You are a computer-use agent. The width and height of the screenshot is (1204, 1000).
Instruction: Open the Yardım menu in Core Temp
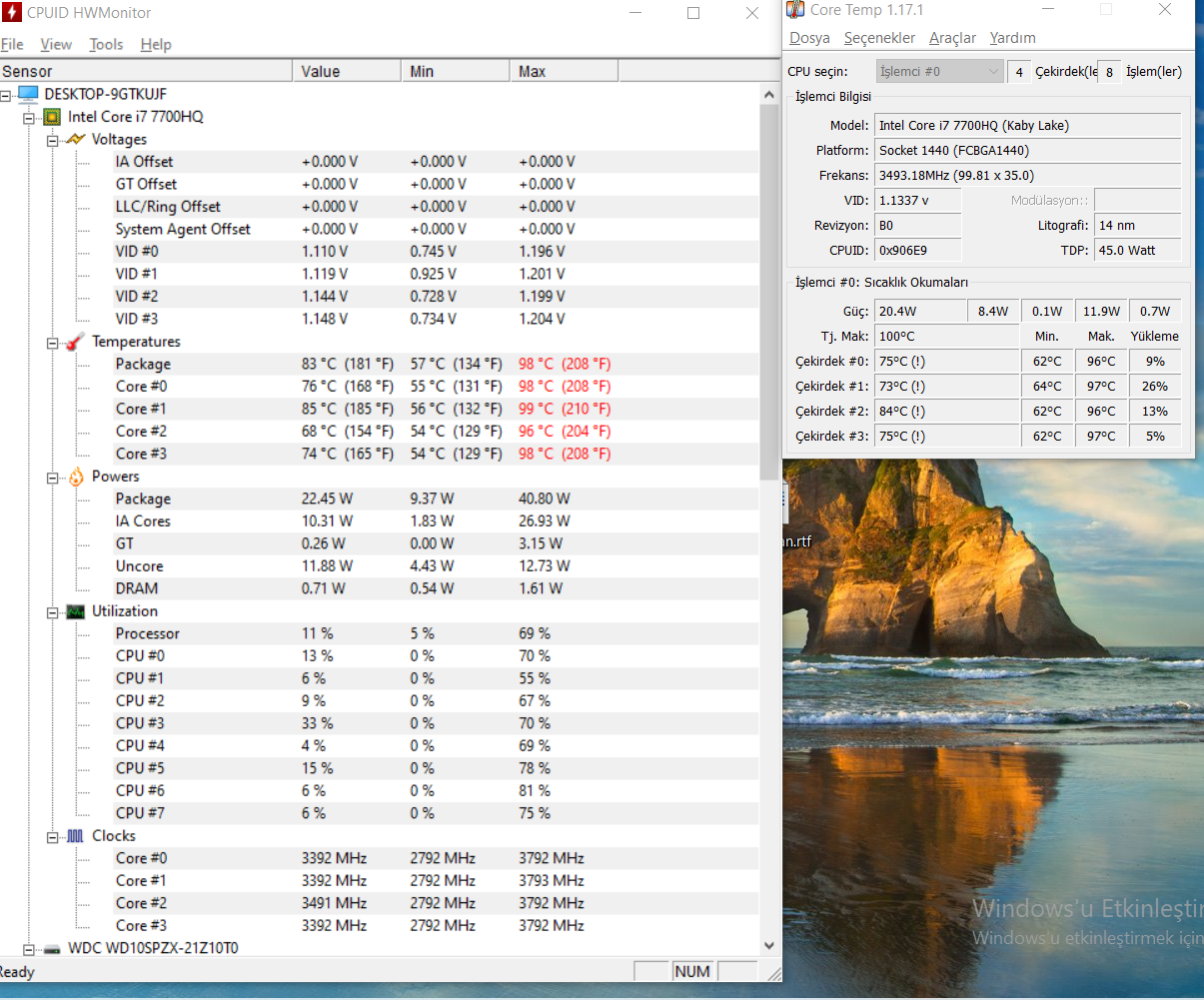1012,38
